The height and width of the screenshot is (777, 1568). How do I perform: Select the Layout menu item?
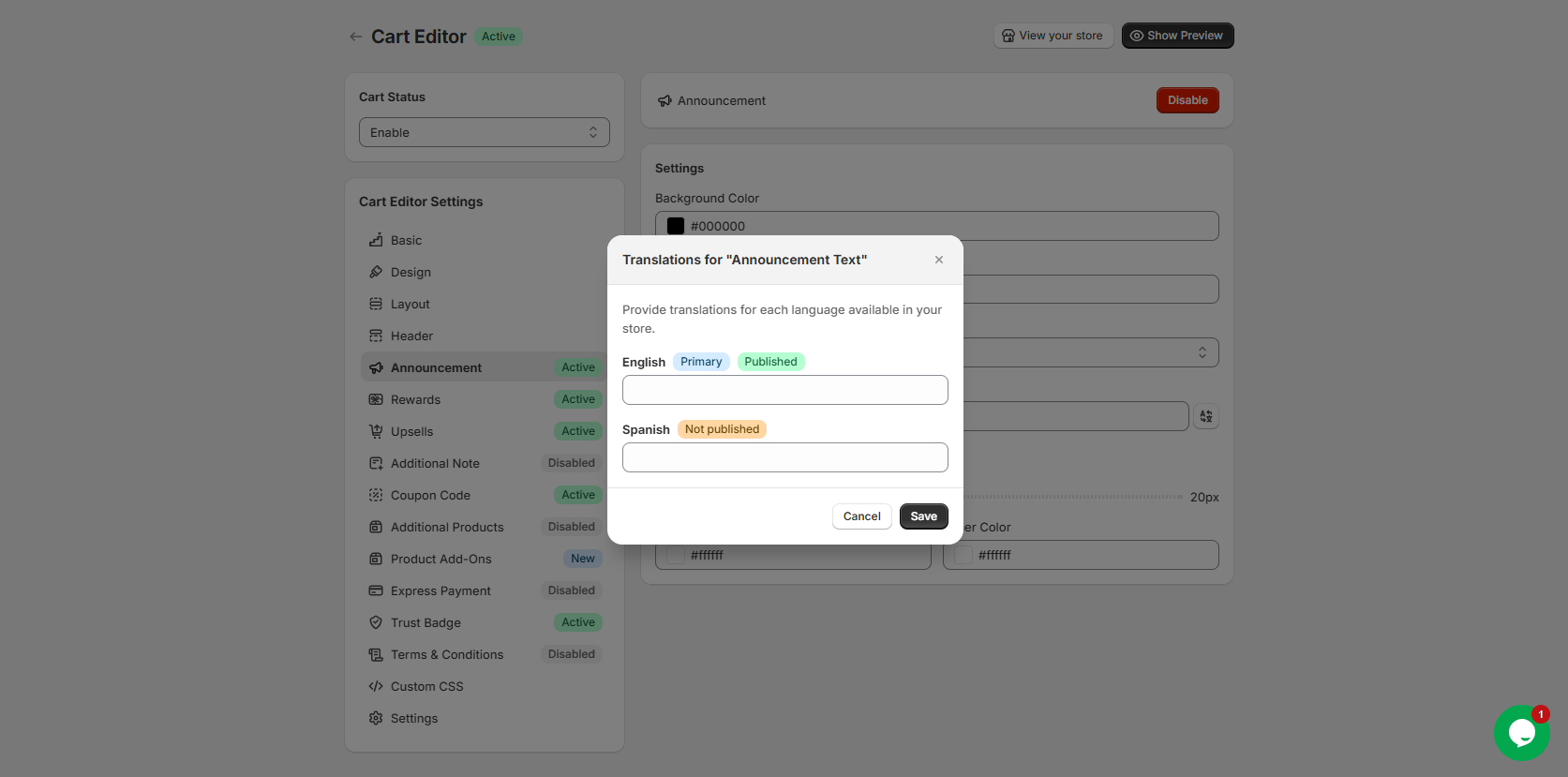pos(410,304)
